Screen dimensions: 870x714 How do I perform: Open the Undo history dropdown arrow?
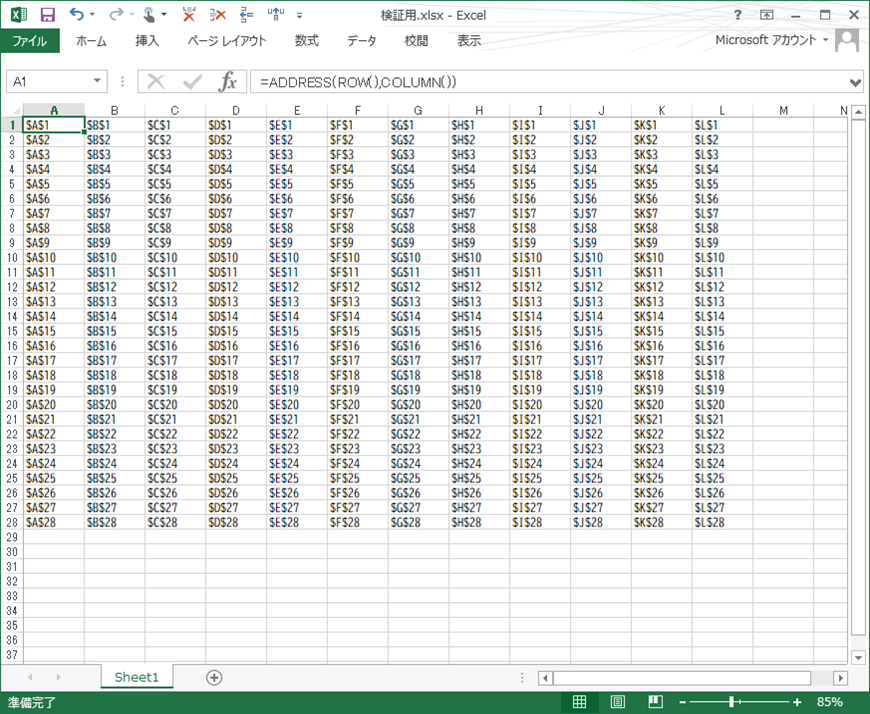[92, 14]
